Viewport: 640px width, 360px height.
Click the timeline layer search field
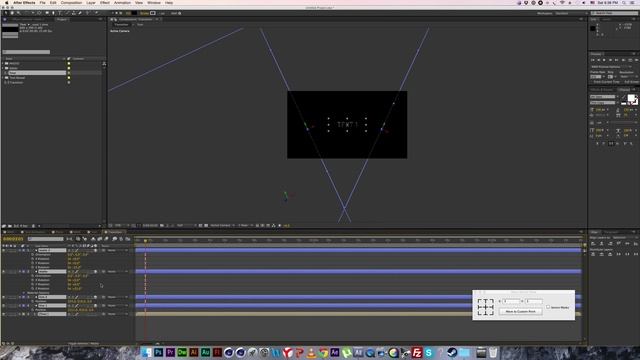(46, 239)
